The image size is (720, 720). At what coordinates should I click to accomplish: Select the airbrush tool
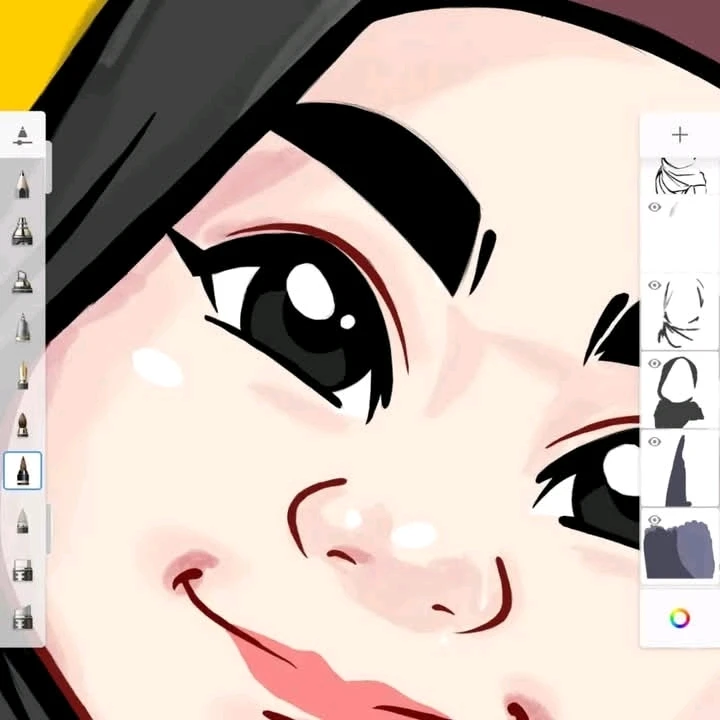pyautogui.click(x=22, y=232)
